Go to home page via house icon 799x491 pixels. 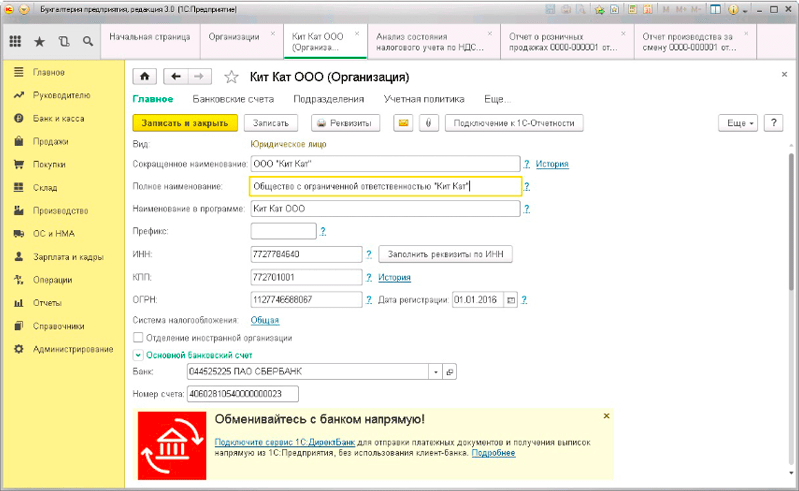pos(146,77)
